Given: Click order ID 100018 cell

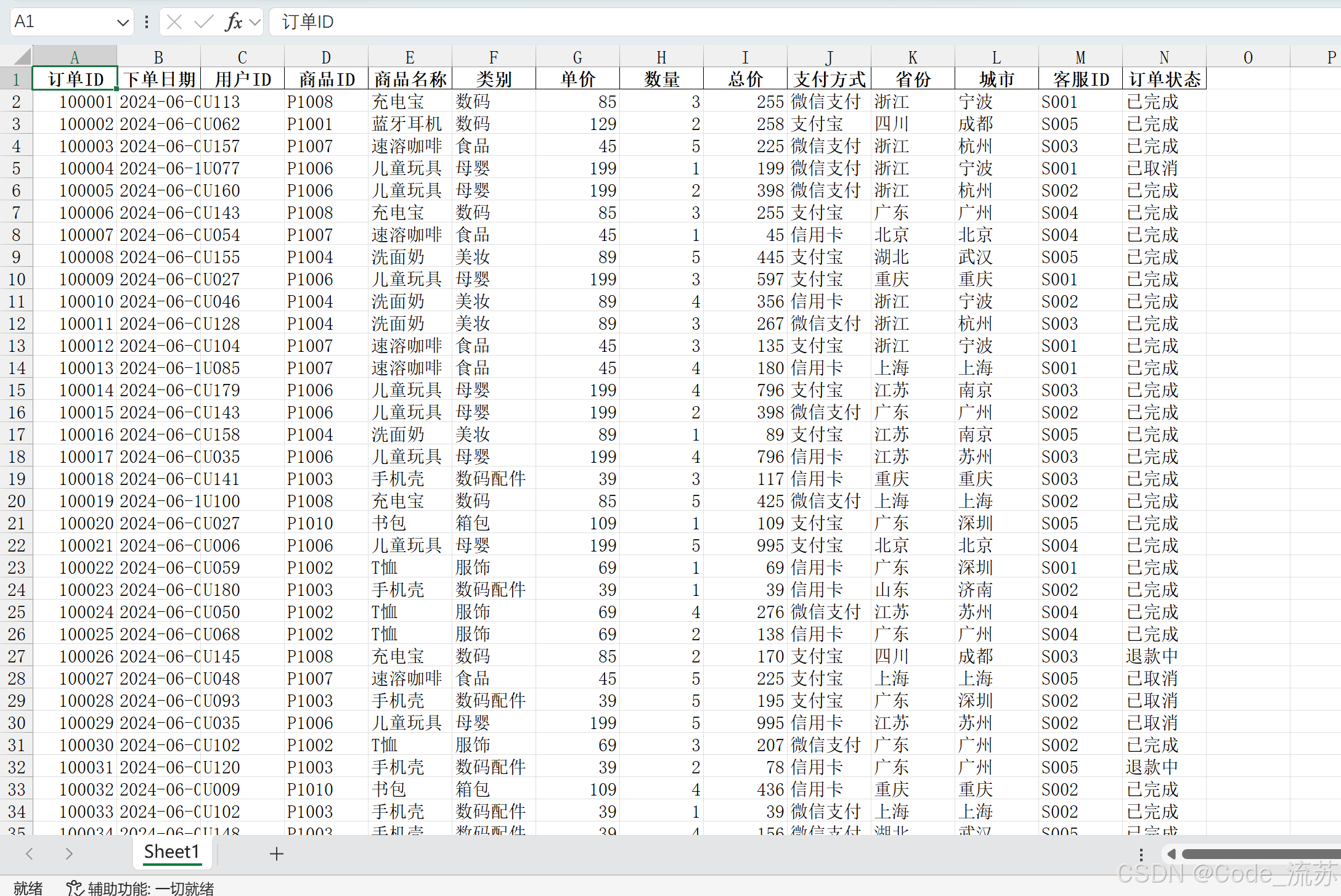Looking at the screenshot, I should tap(75, 479).
